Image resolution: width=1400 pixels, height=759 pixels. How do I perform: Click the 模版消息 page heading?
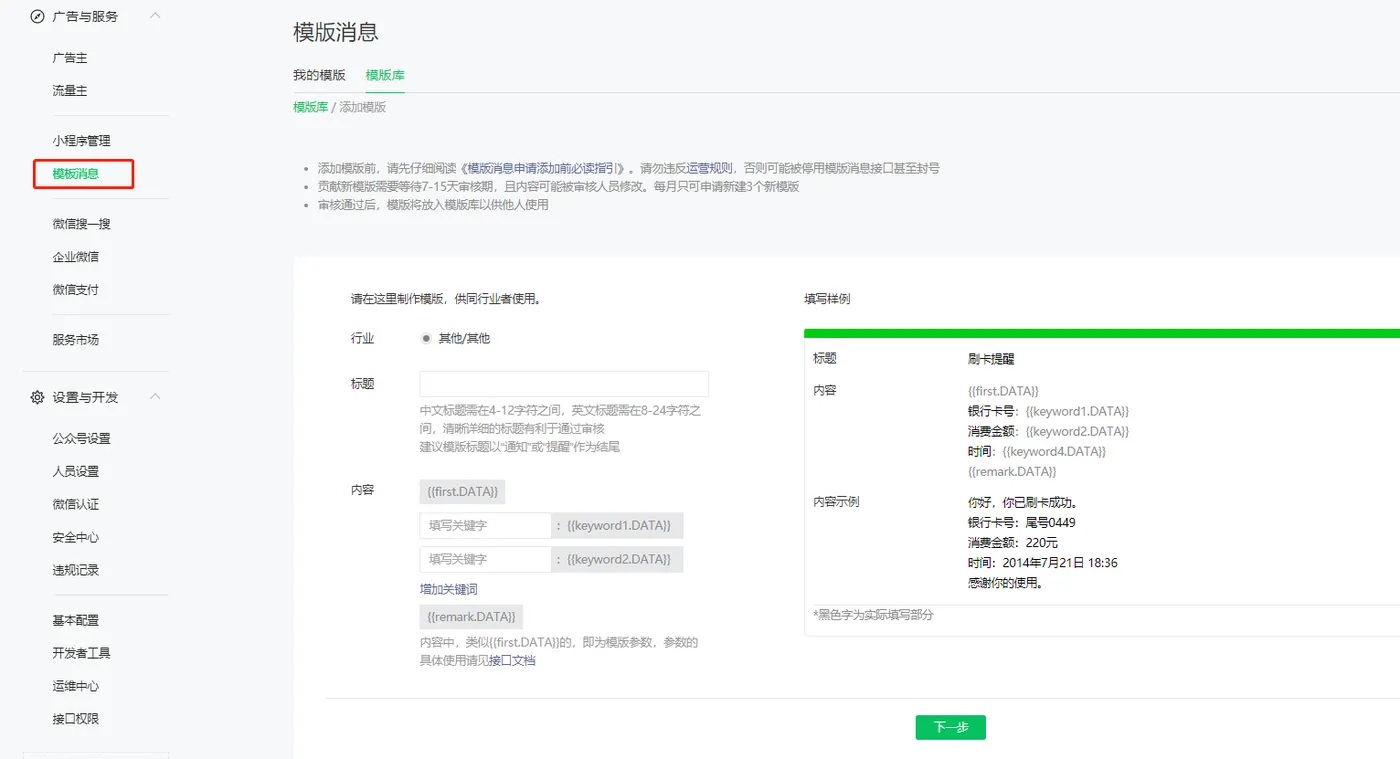(x=336, y=32)
